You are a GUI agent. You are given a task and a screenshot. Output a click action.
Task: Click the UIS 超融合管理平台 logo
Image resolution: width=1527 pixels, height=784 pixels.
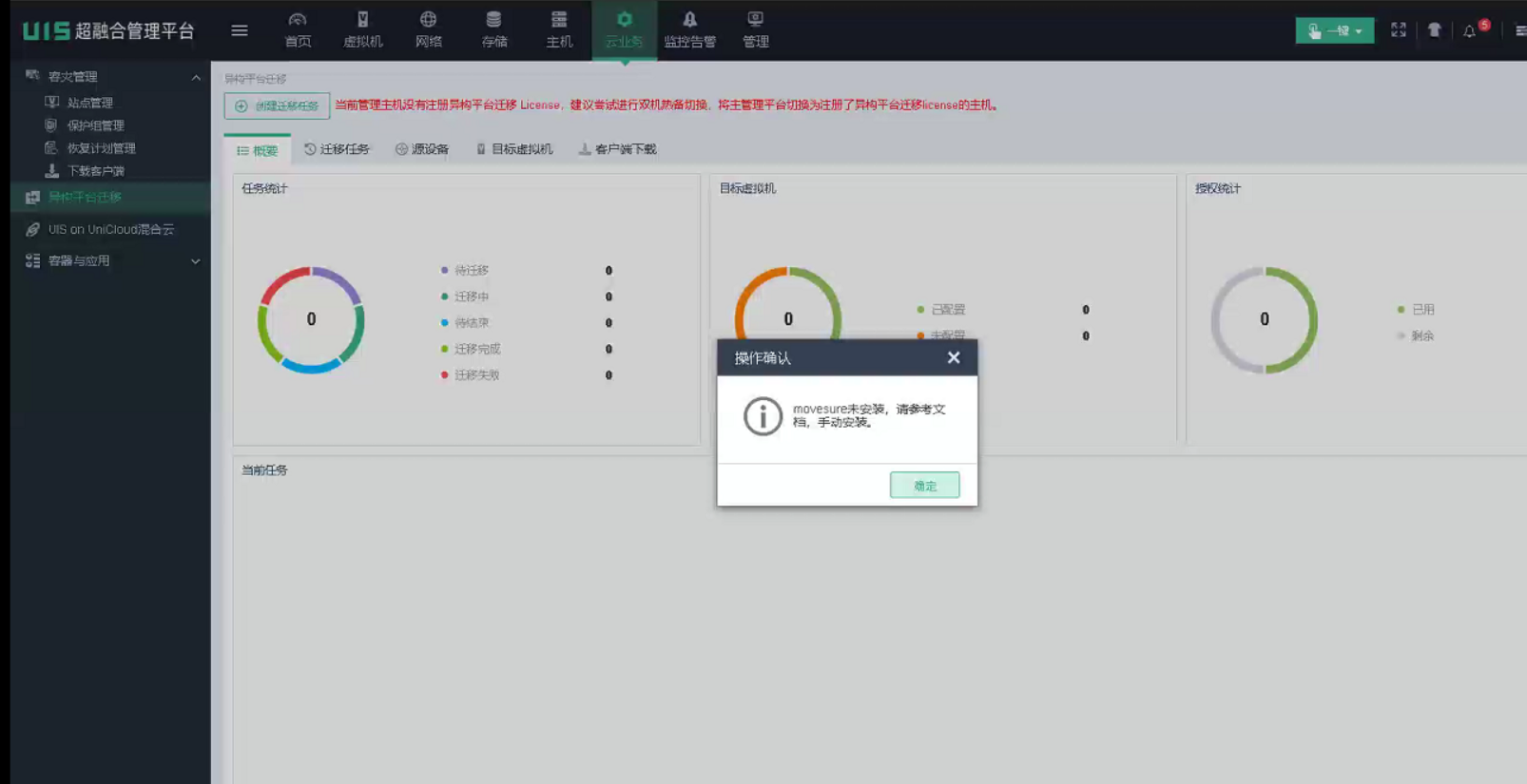[108, 30]
